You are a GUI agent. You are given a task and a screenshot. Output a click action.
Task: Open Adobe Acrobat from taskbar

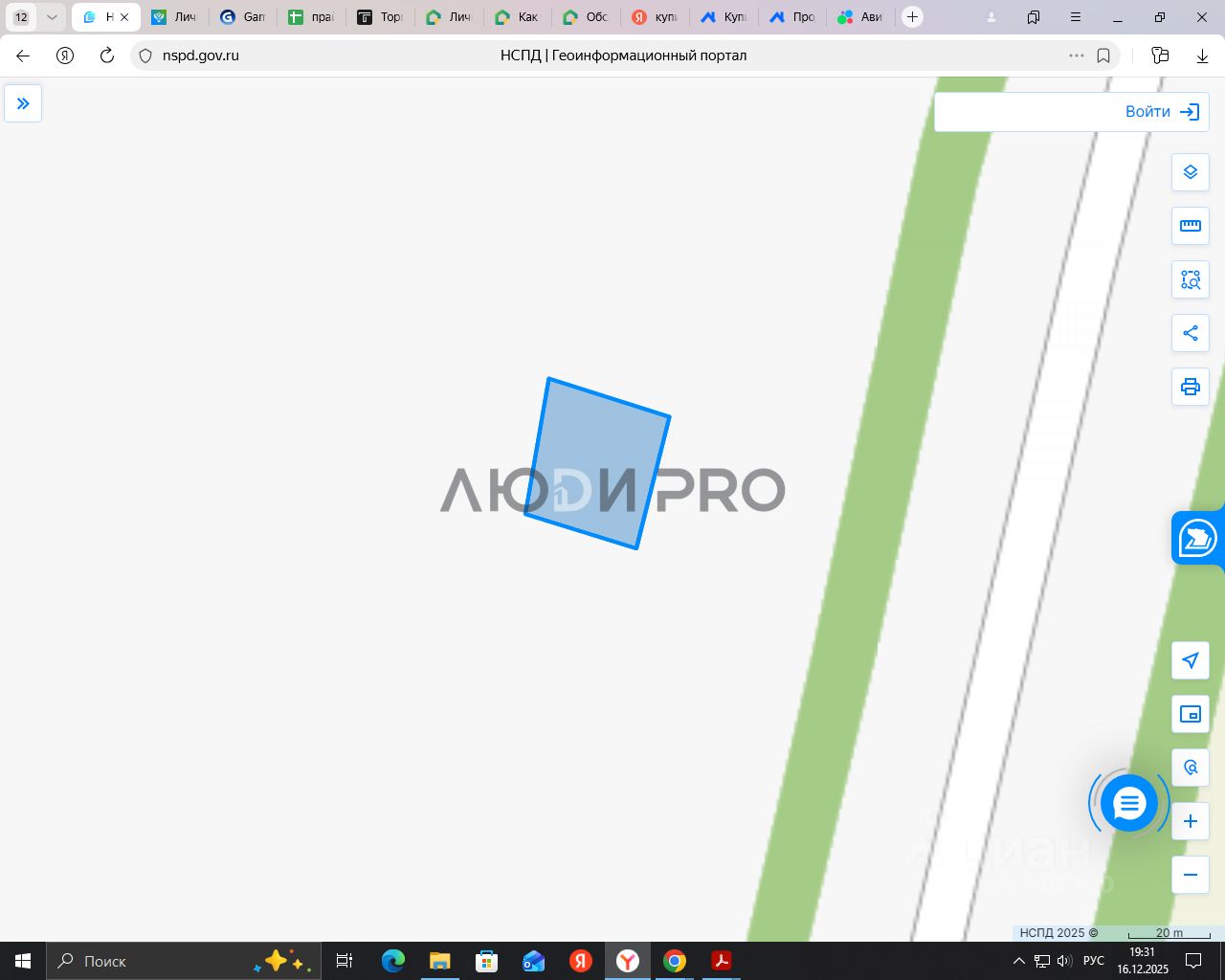coord(722,961)
